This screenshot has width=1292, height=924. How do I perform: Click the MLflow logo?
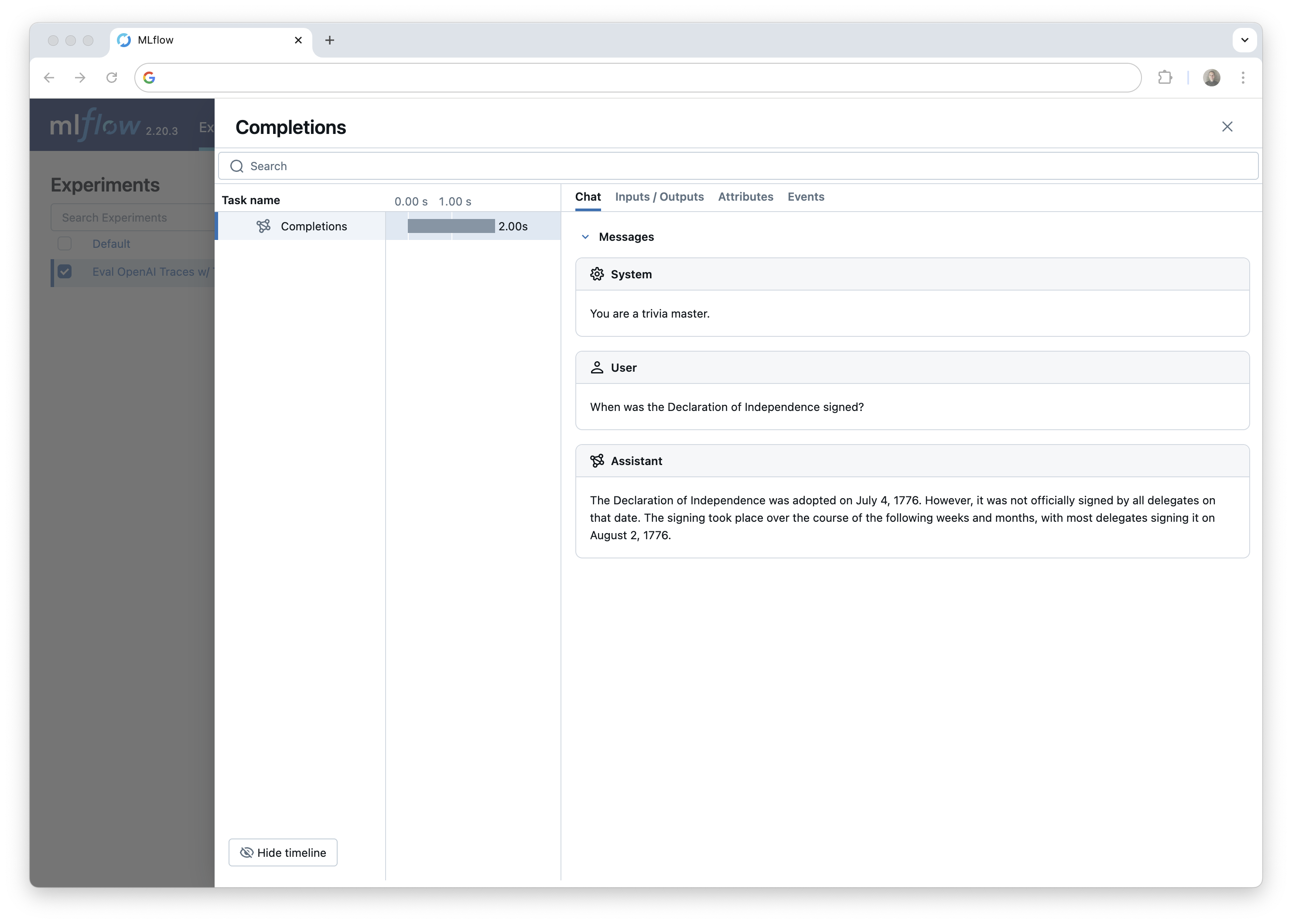(x=95, y=126)
